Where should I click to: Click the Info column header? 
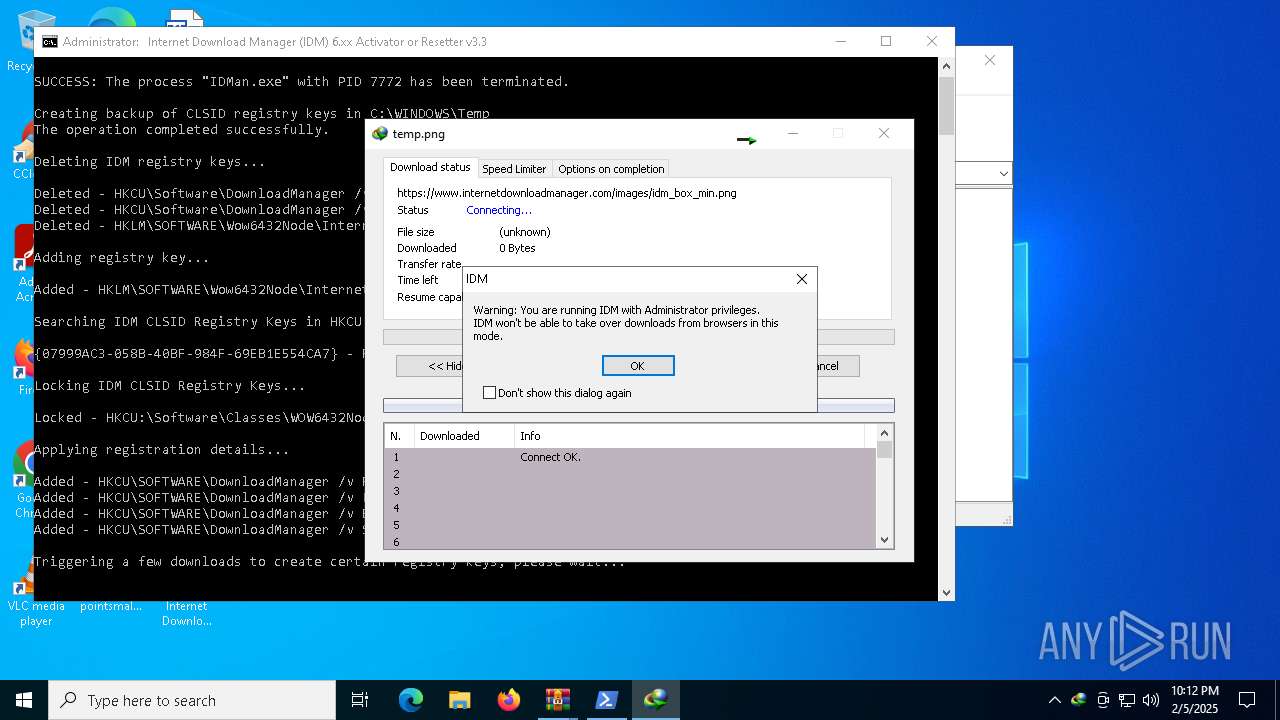(x=690, y=436)
